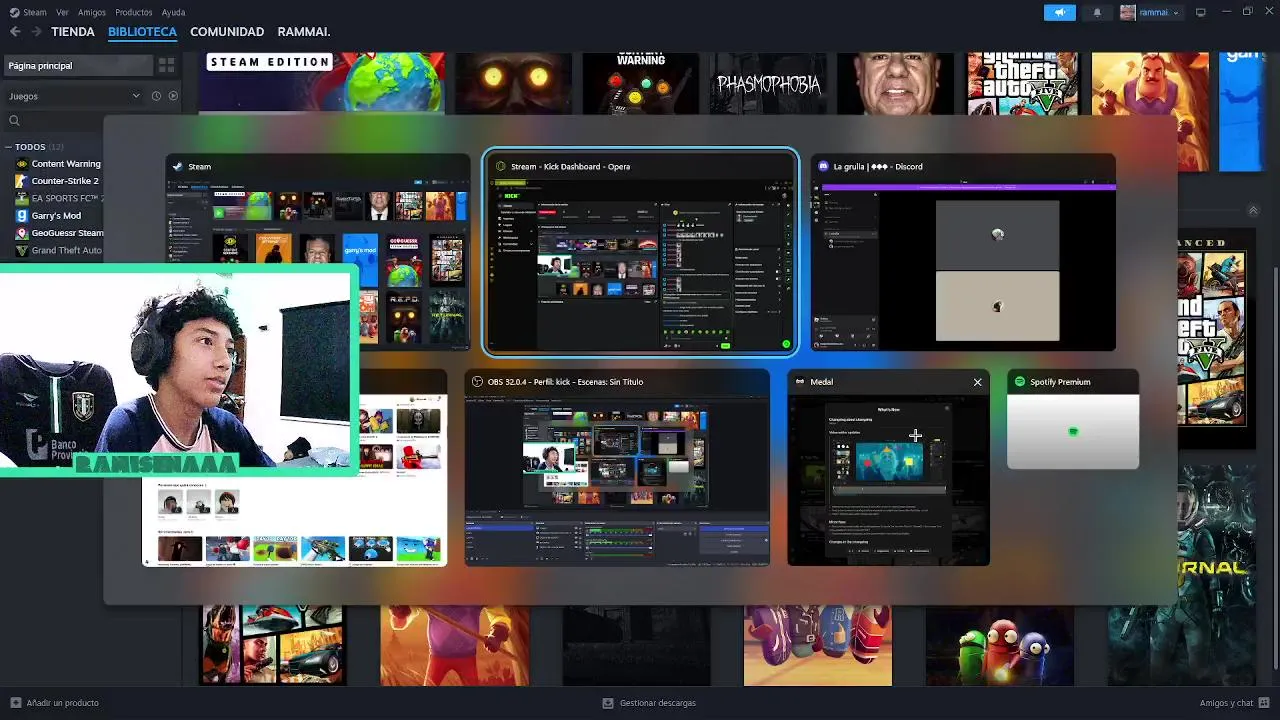Switch to the BIBLIOTECA tab
Image resolution: width=1280 pixels, height=720 pixels.
click(x=142, y=32)
